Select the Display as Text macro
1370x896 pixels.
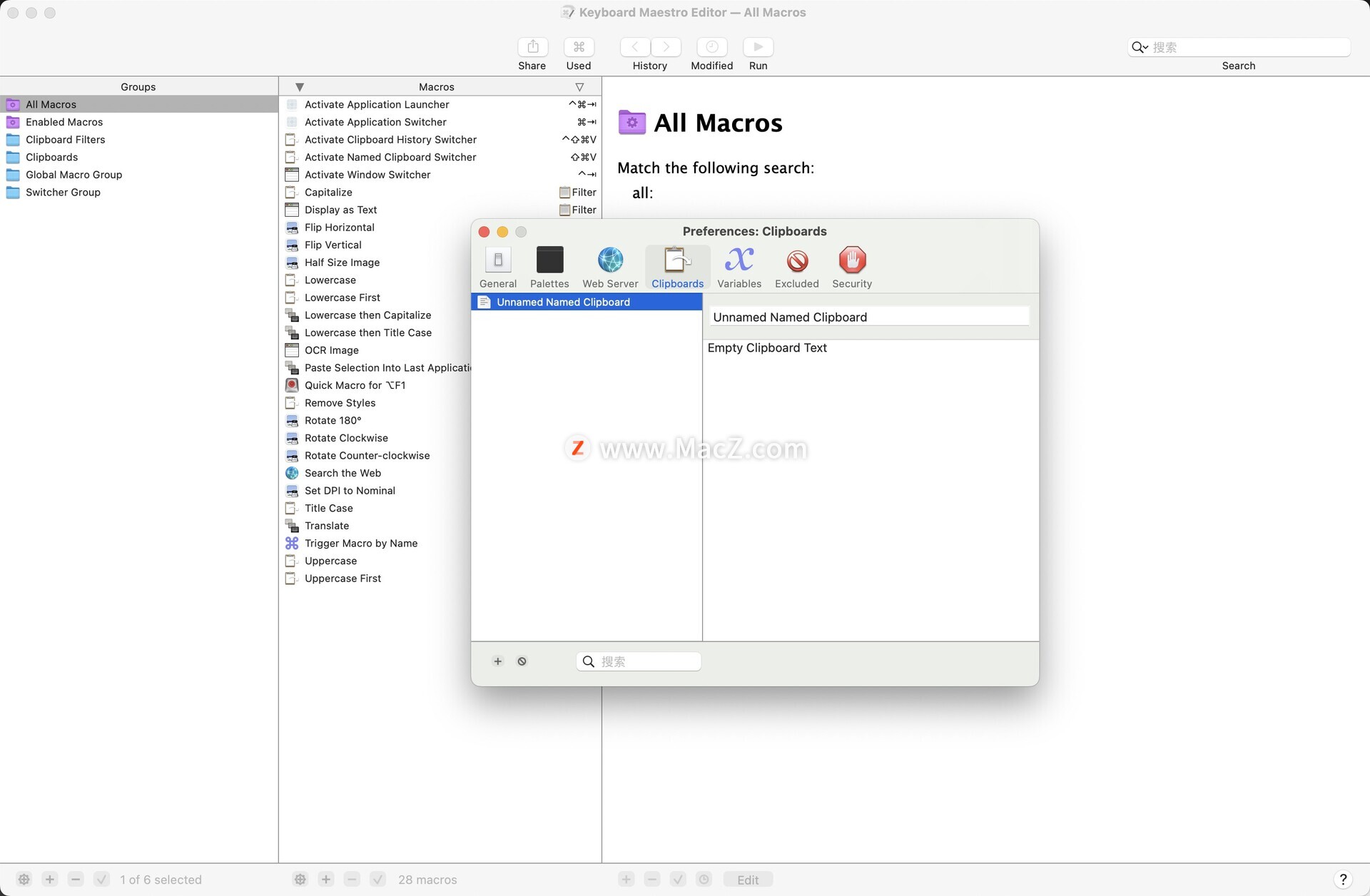point(440,210)
